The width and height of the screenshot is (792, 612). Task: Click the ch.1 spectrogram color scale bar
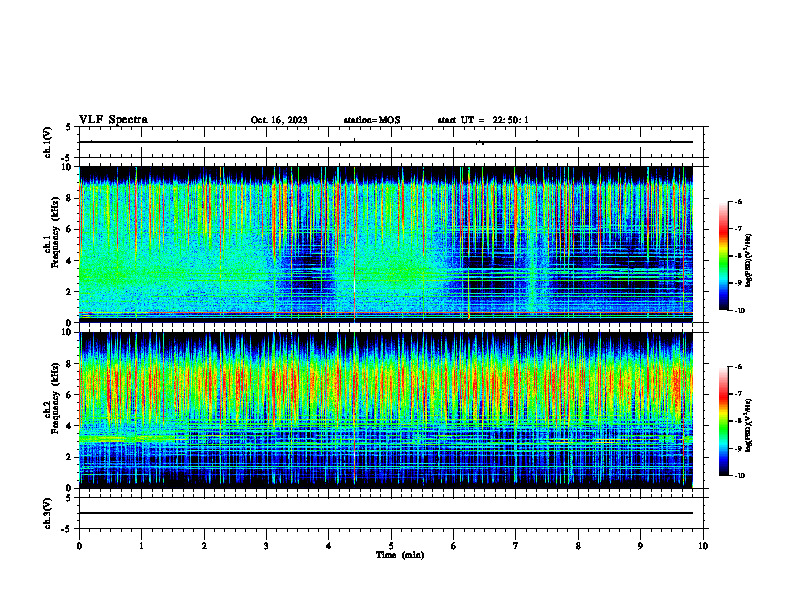pyautogui.click(x=723, y=256)
